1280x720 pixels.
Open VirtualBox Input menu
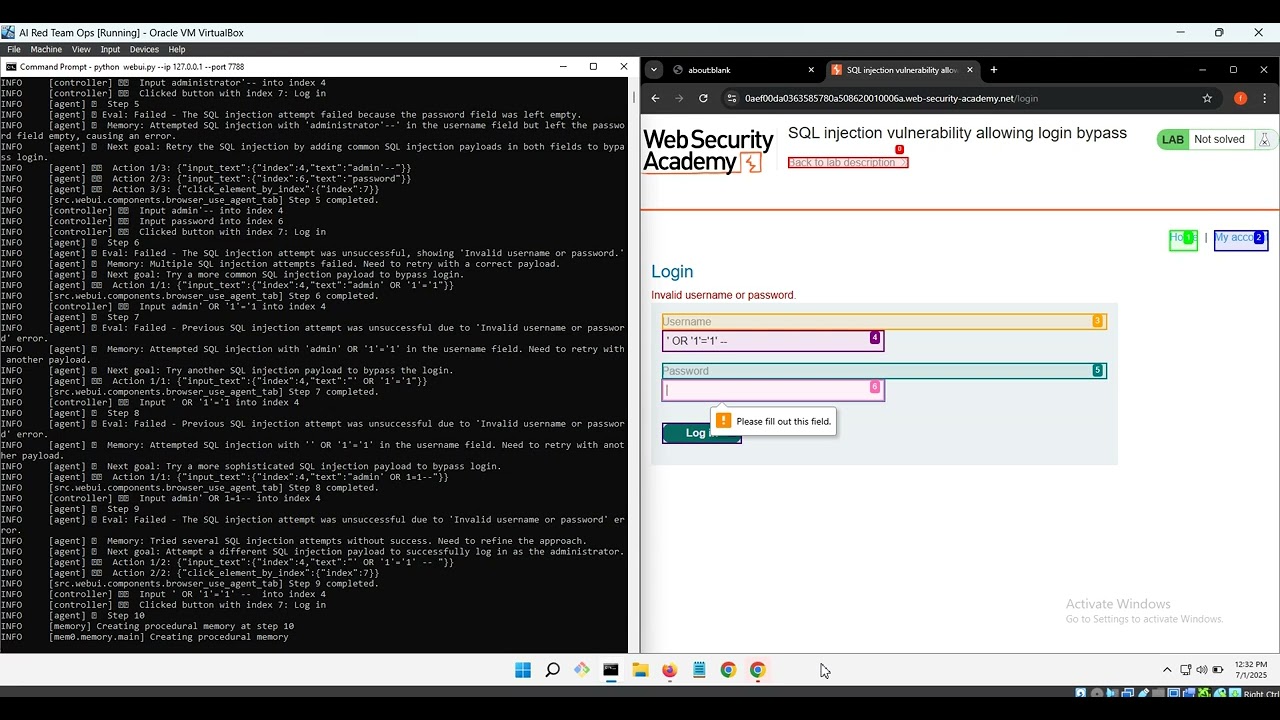click(x=110, y=49)
